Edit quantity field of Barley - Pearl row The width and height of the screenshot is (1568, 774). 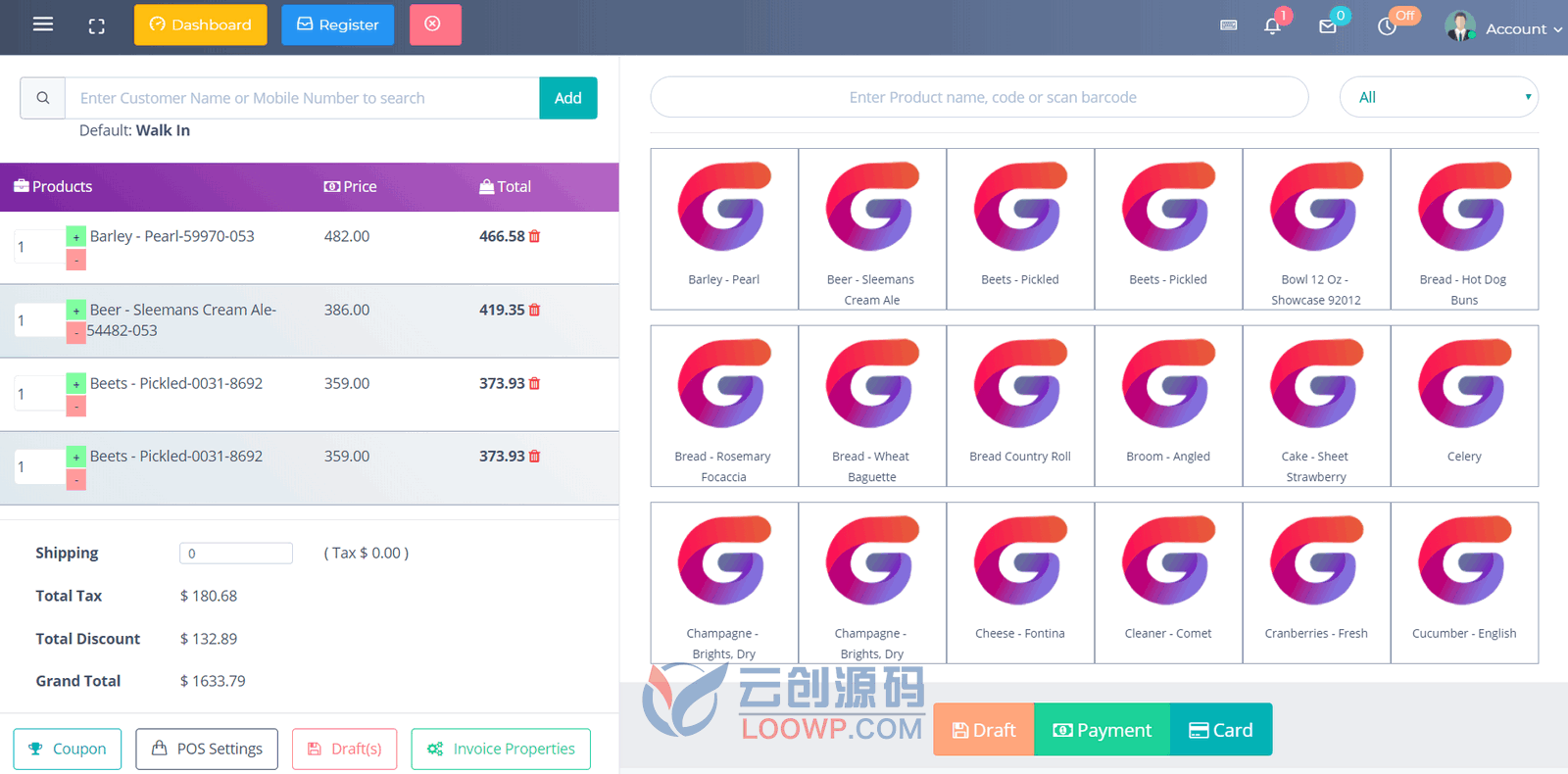tap(39, 247)
